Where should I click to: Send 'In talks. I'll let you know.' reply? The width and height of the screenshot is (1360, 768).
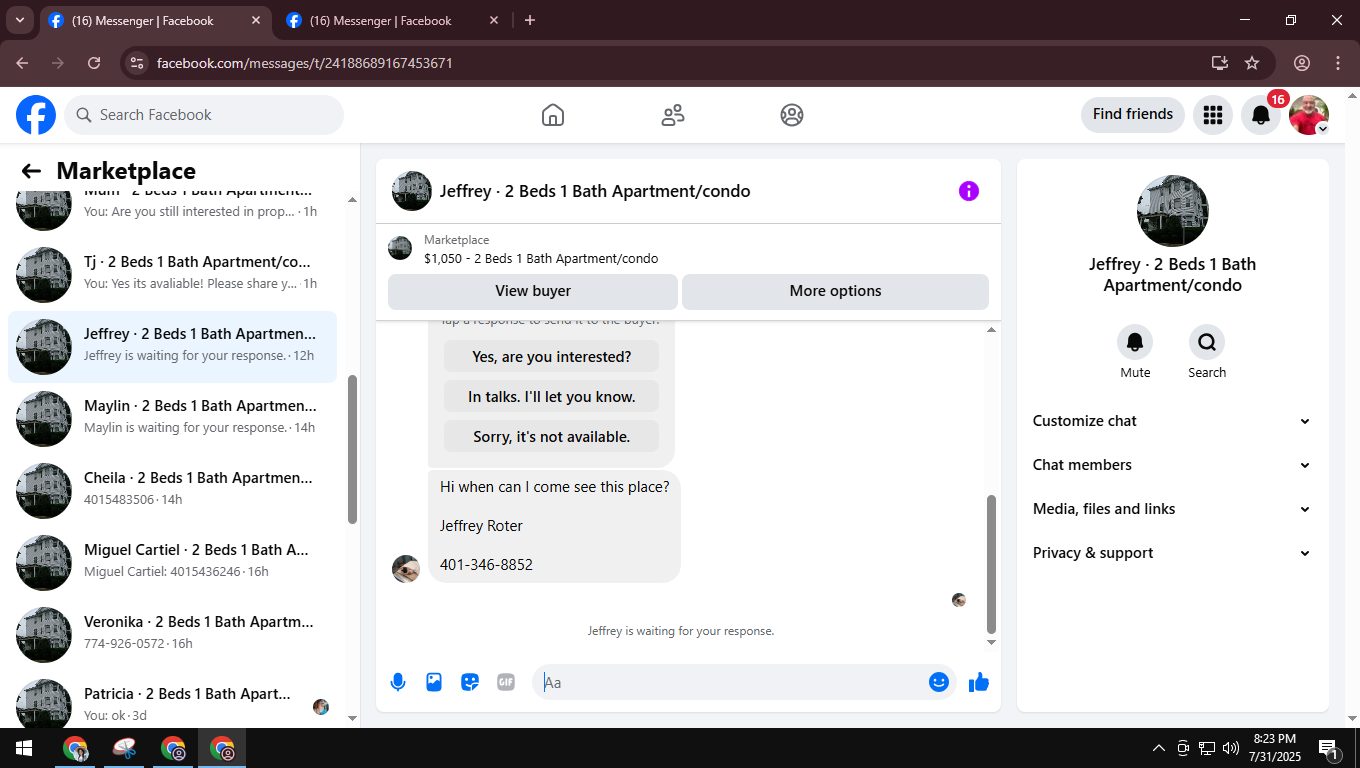552,397
